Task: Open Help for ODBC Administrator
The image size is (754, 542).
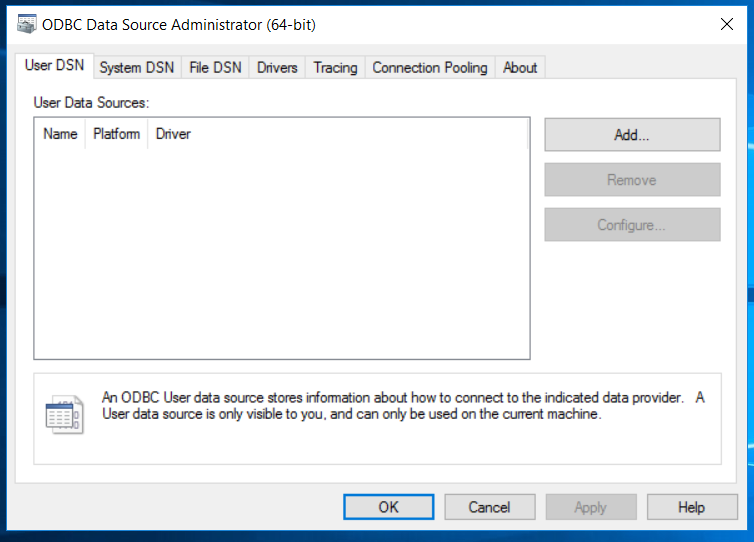Action: [692, 507]
